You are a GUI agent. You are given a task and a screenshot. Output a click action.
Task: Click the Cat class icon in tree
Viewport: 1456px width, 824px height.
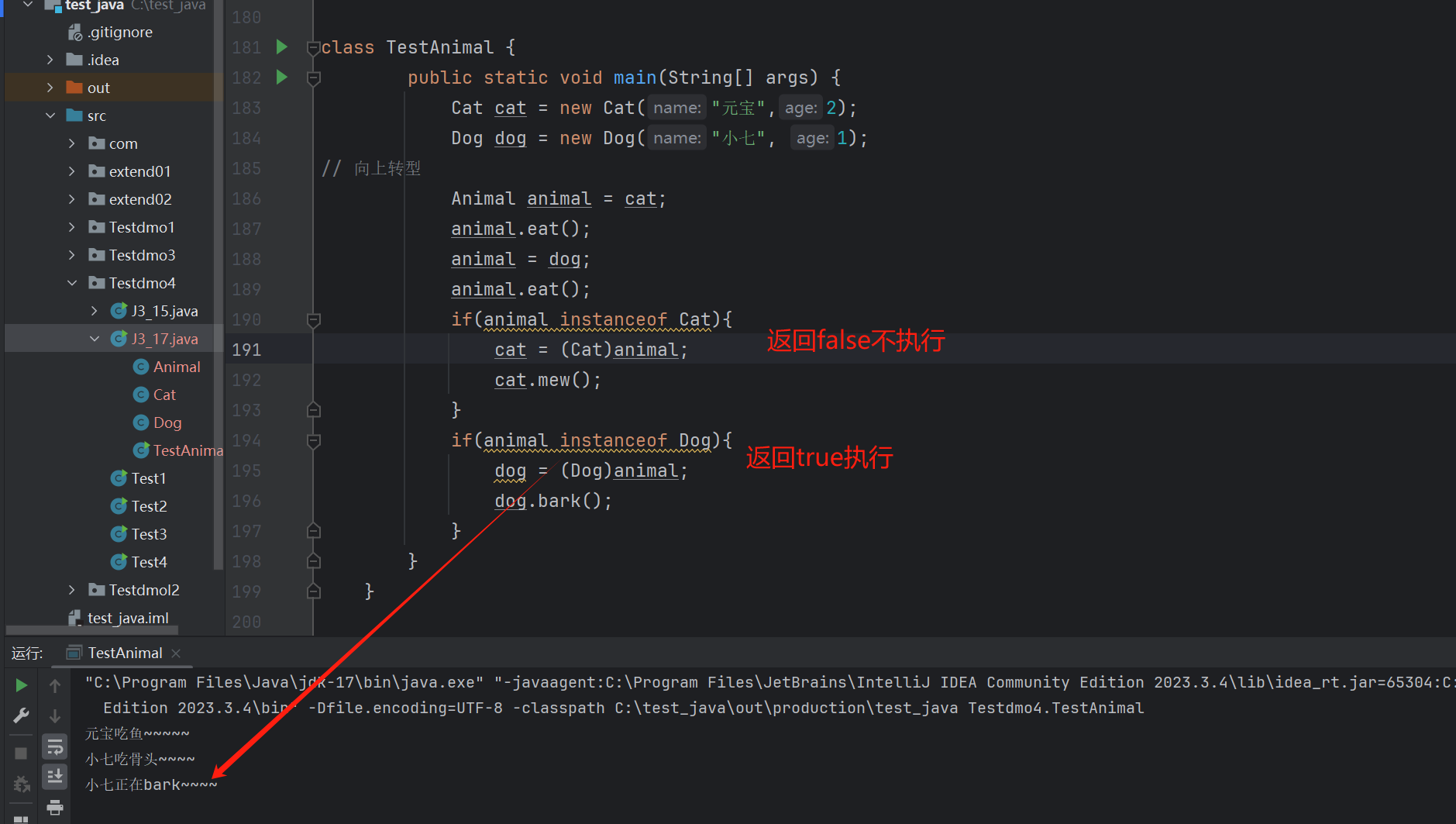point(141,395)
